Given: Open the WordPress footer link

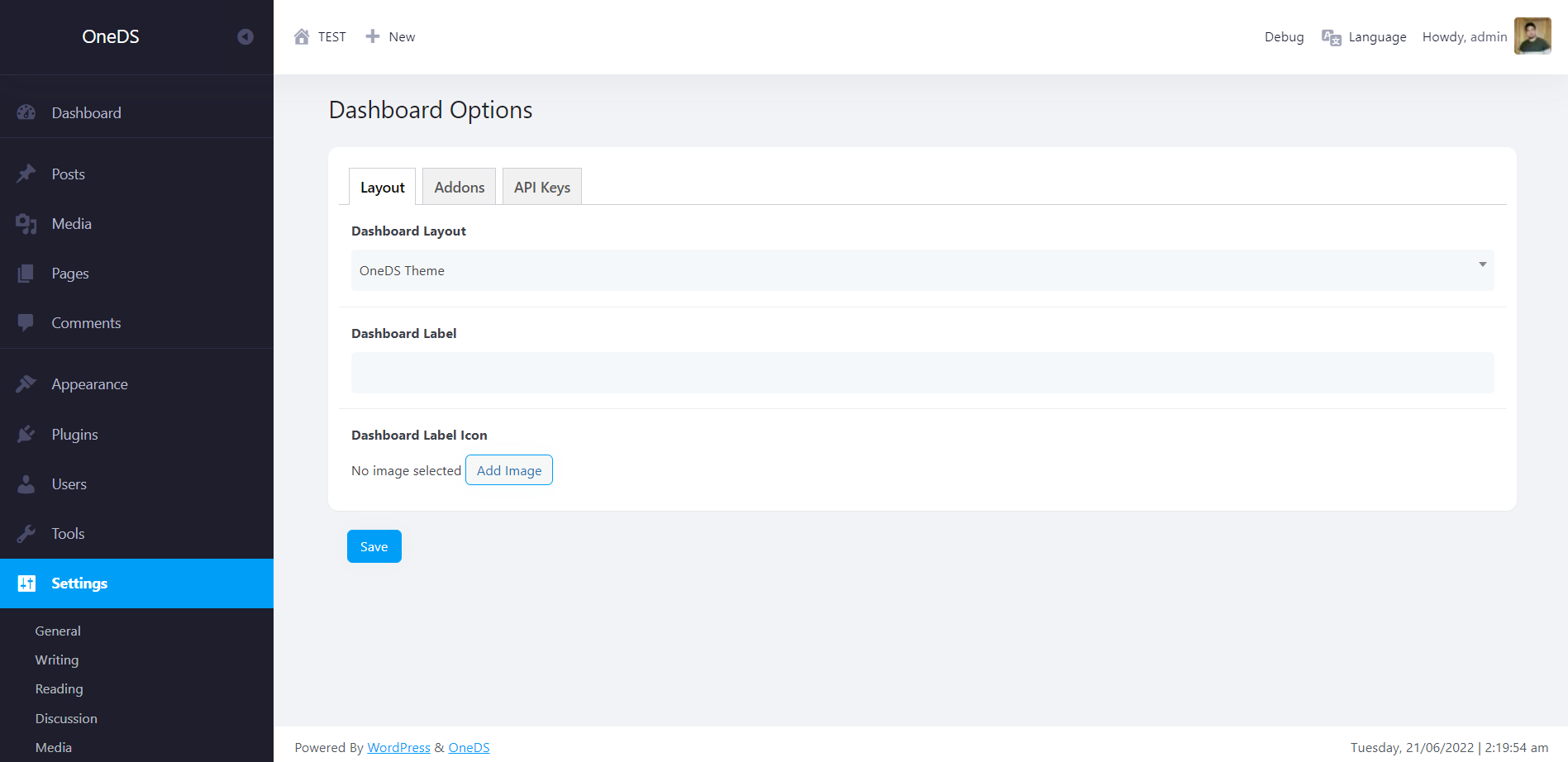Looking at the screenshot, I should pyautogui.click(x=398, y=747).
